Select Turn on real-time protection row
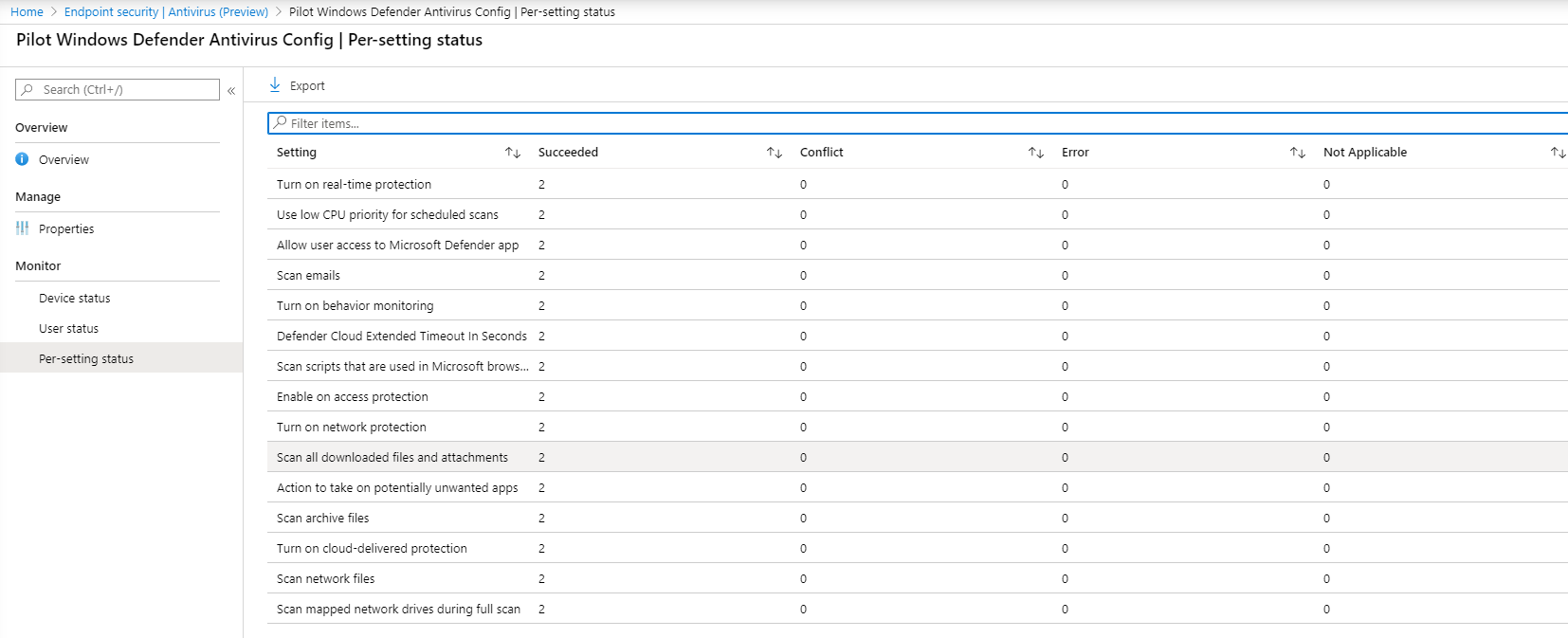 click(354, 185)
